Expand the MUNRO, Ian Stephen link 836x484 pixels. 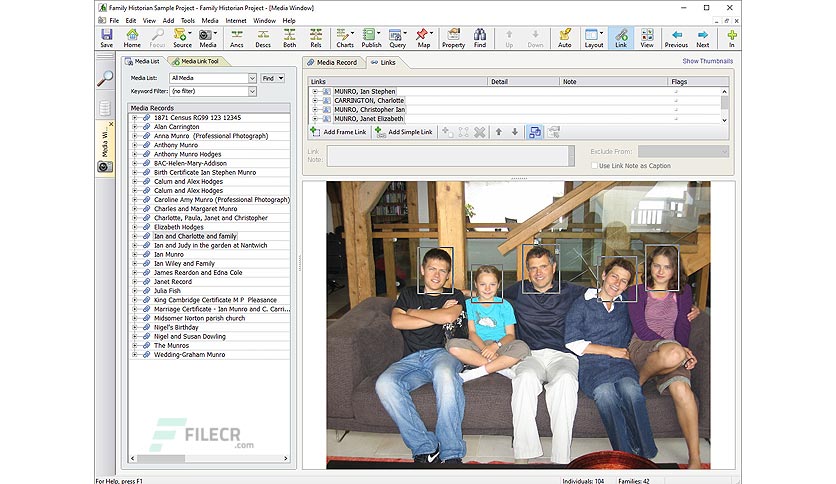pyautogui.click(x=315, y=92)
